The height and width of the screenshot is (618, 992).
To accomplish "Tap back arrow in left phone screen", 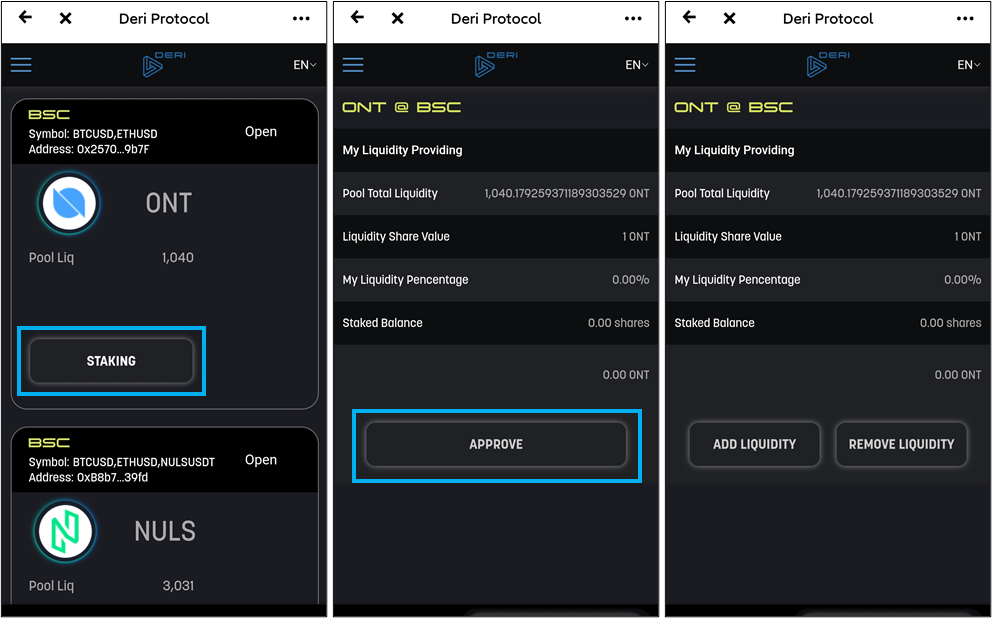I will [x=25, y=18].
